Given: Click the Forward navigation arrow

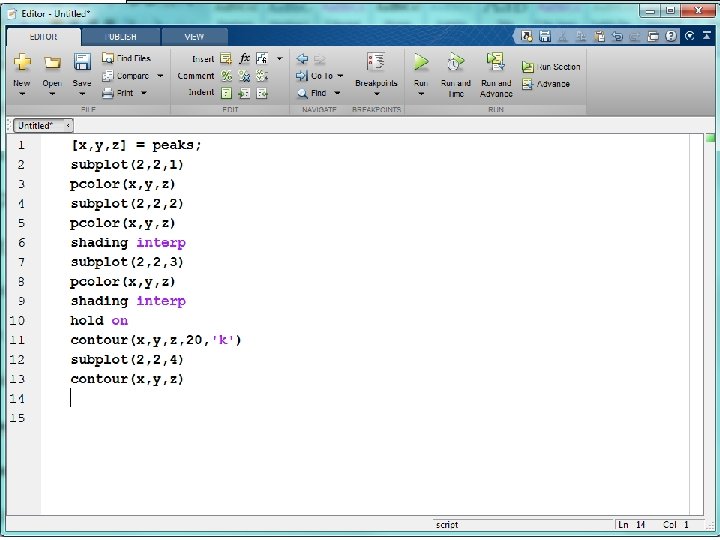Looking at the screenshot, I should click(320, 59).
